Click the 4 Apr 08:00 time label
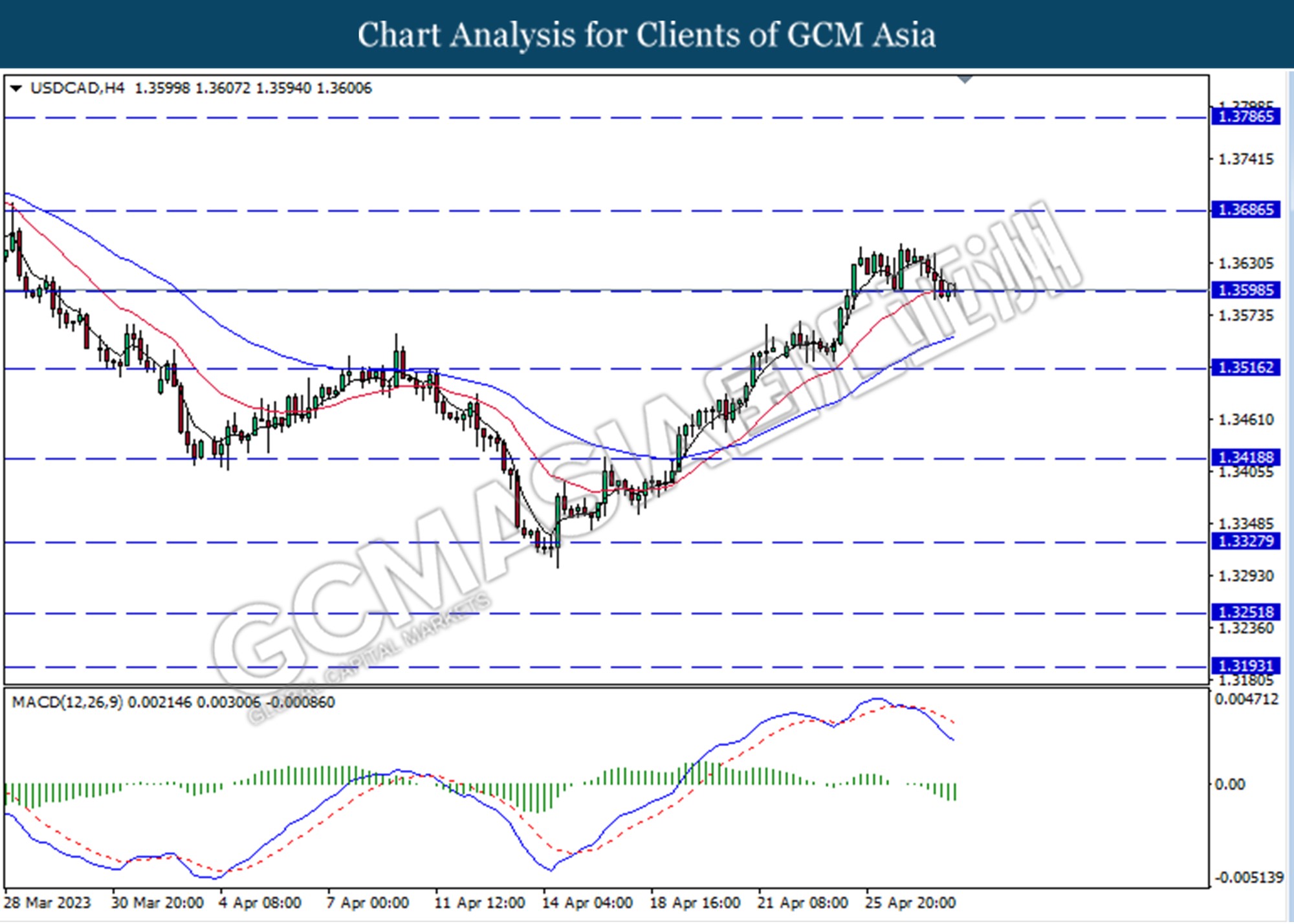1294x924 pixels. coord(260,903)
